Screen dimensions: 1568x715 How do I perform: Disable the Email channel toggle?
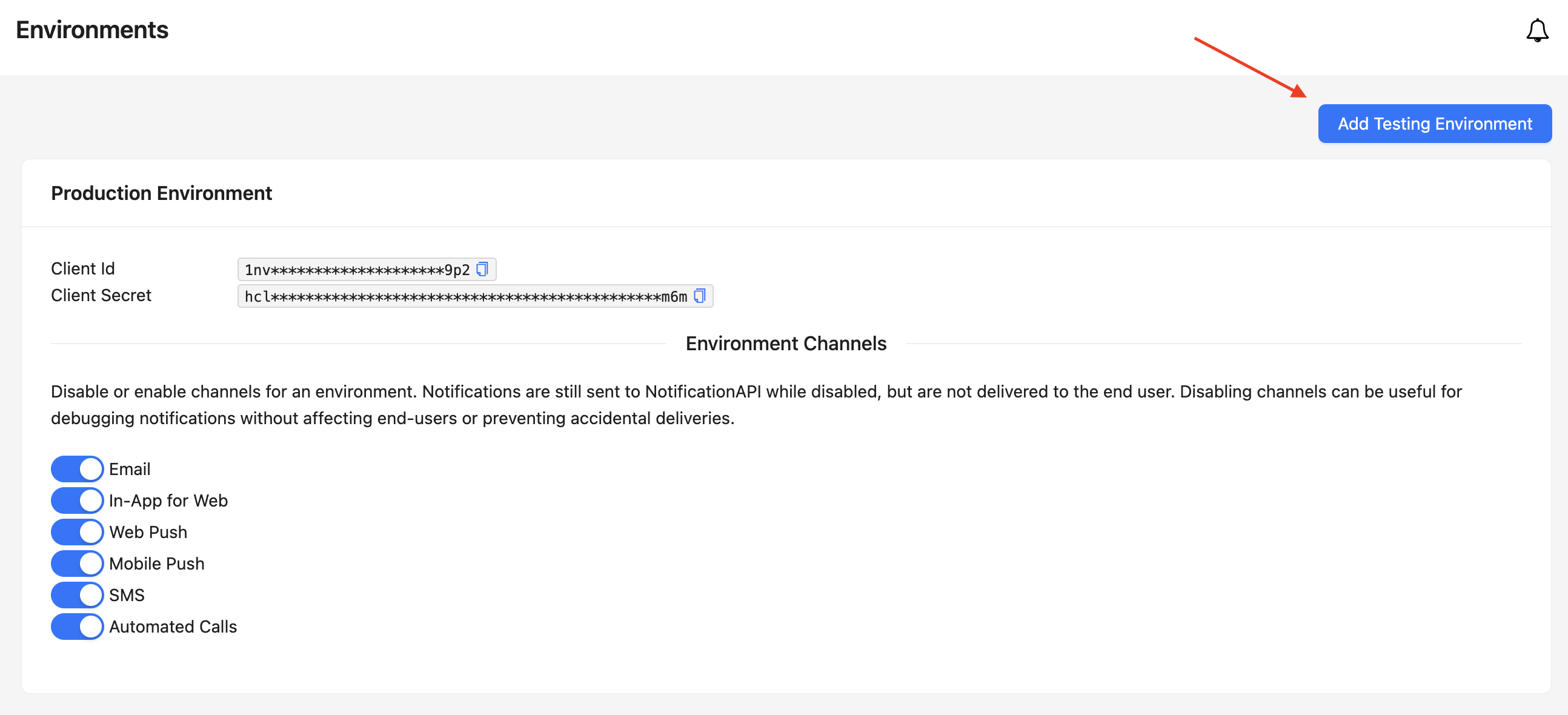click(x=76, y=468)
